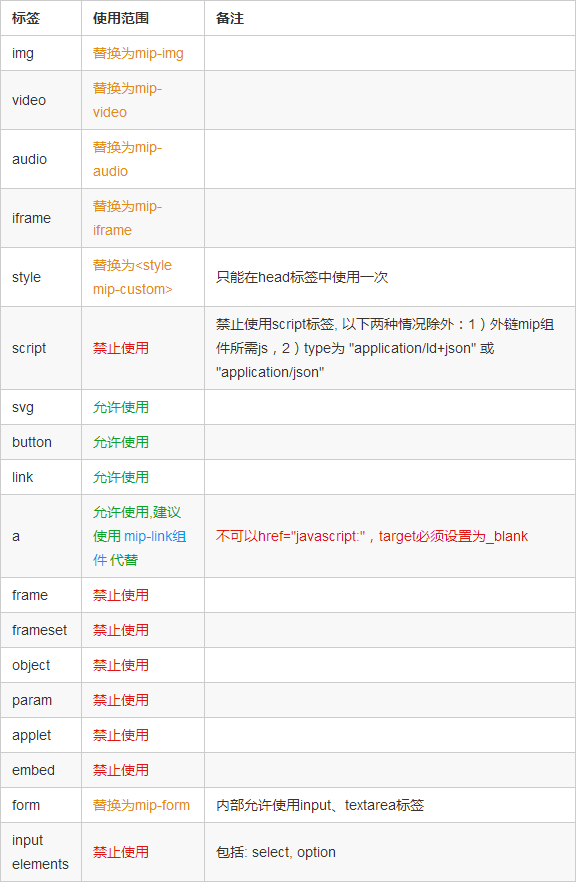The height and width of the screenshot is (882, 576).
Task: Click note '包括: select, option'
Action: (276, 852)
